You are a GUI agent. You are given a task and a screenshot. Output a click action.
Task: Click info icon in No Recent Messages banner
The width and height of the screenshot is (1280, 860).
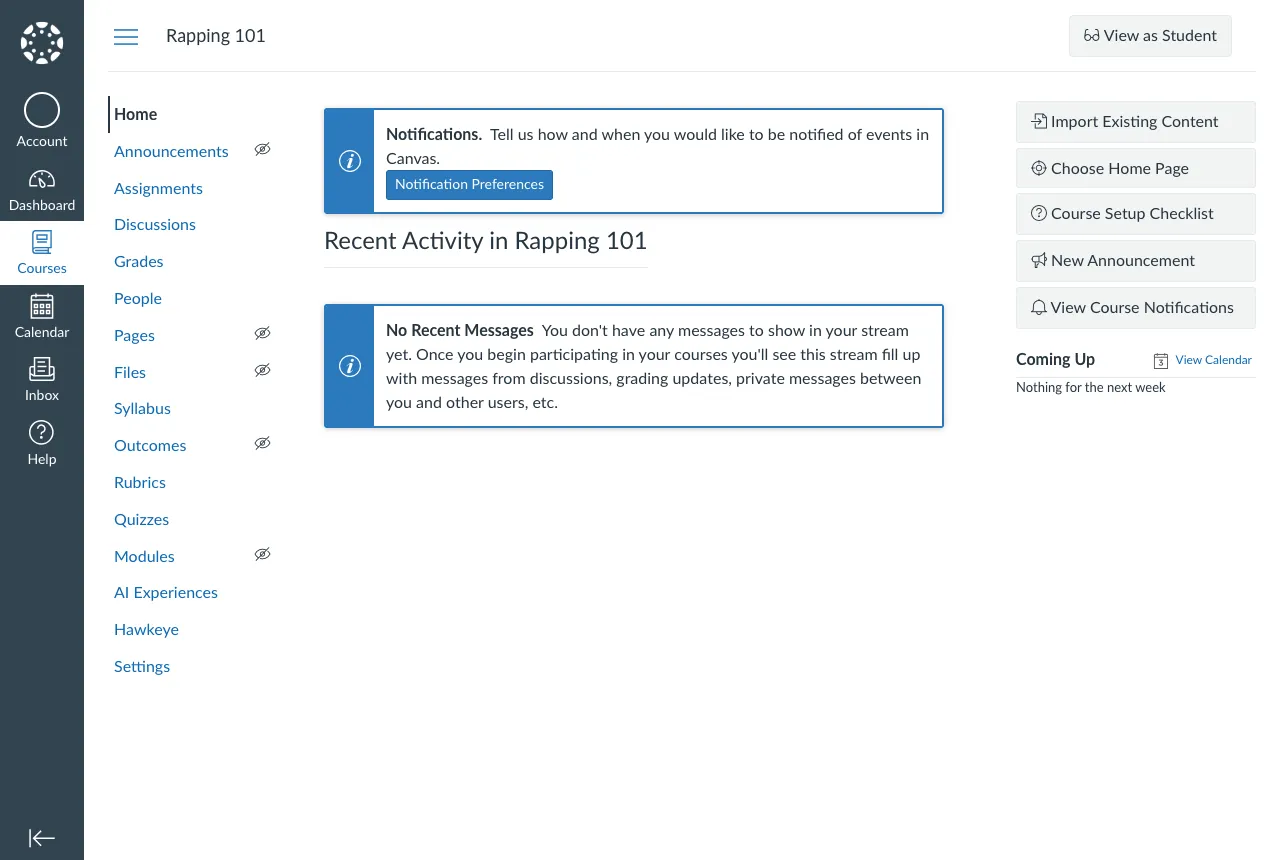pos(349,366)
